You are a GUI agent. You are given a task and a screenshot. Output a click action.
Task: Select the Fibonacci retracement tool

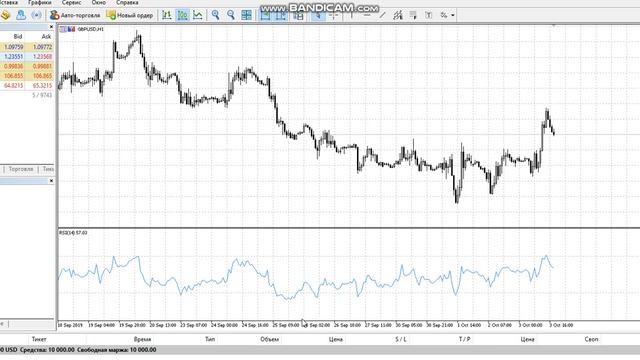(413, 16)
